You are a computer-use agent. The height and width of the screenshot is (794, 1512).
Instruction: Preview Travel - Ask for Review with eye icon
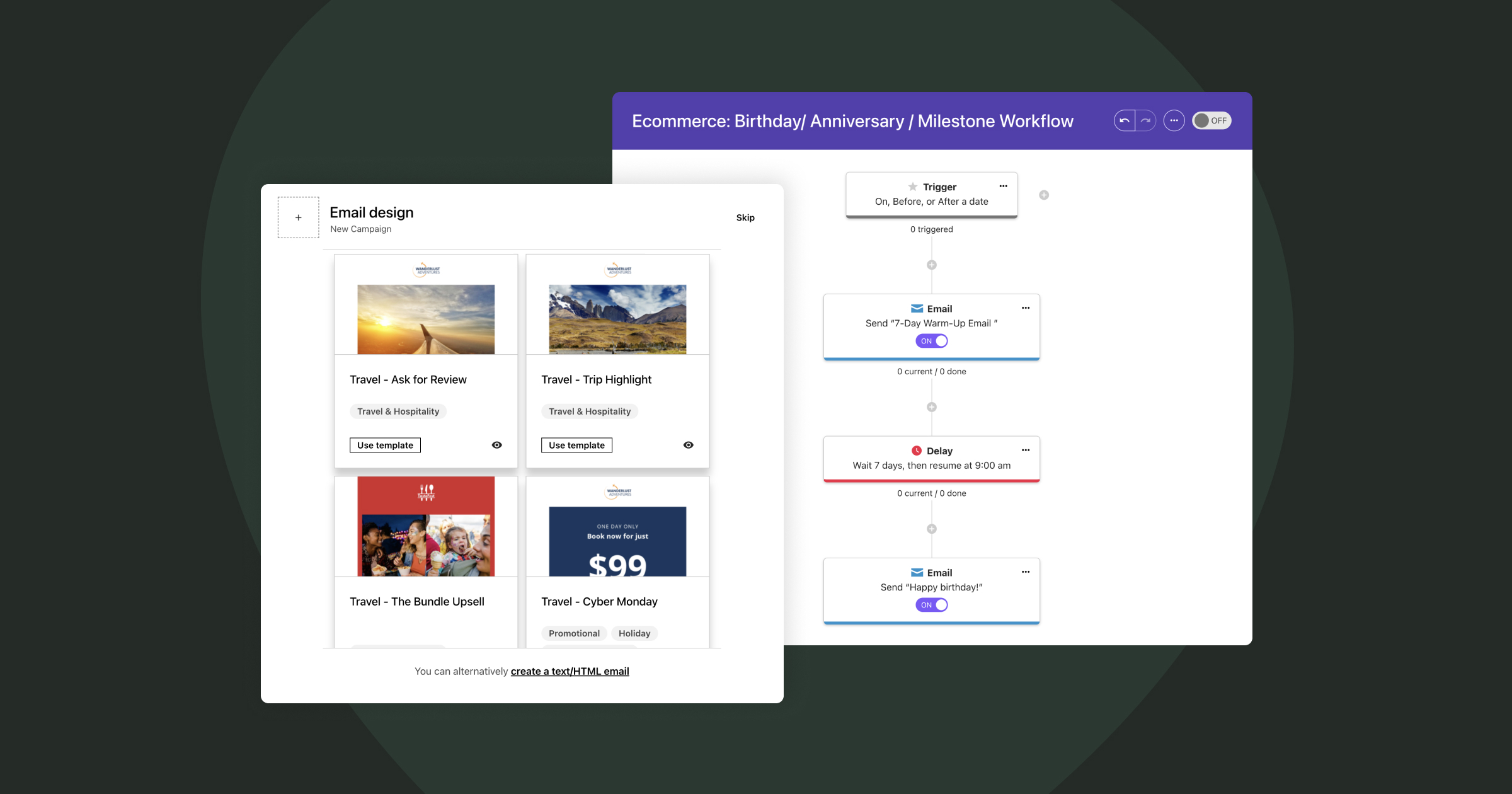(497, 445)
